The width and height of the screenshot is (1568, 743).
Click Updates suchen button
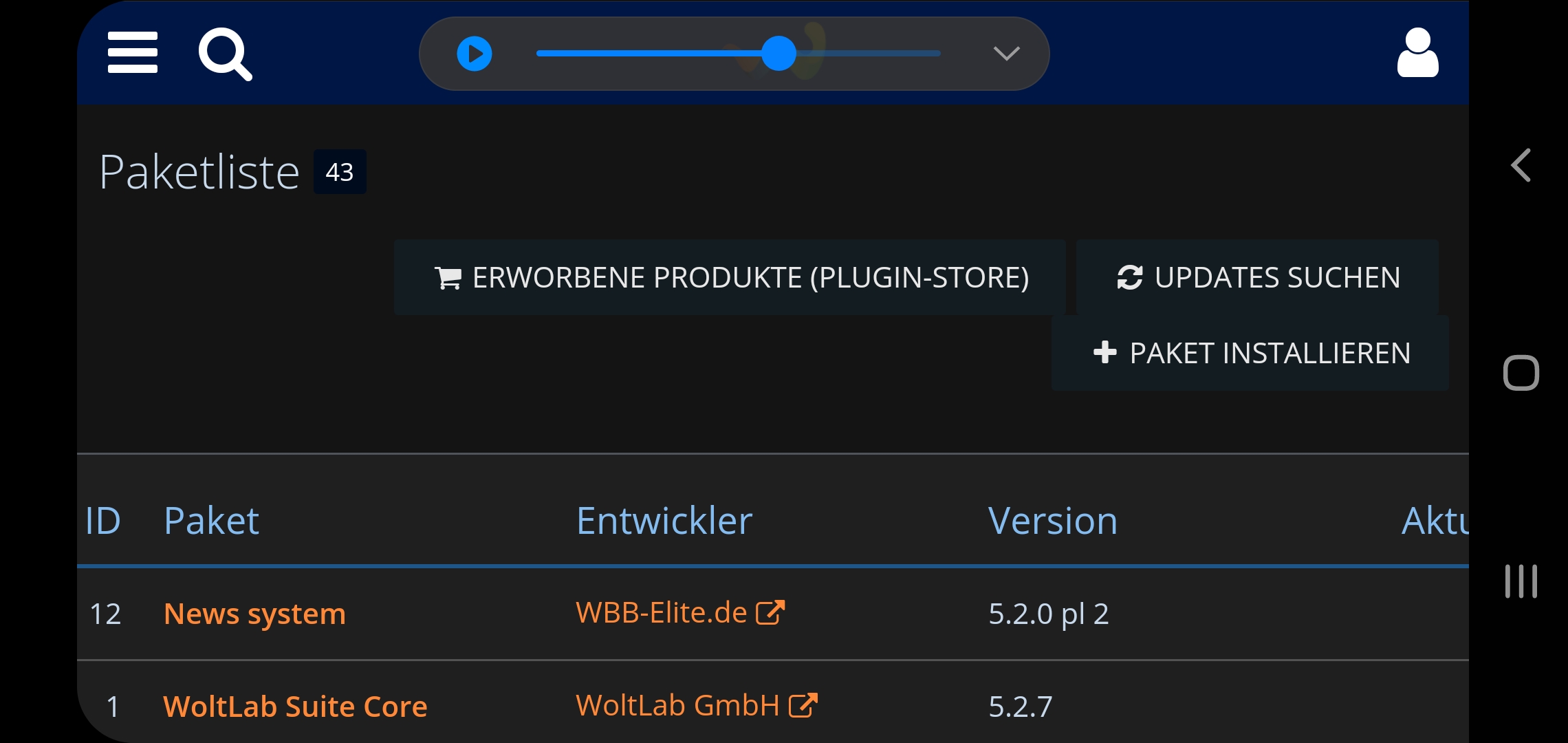1257,277
